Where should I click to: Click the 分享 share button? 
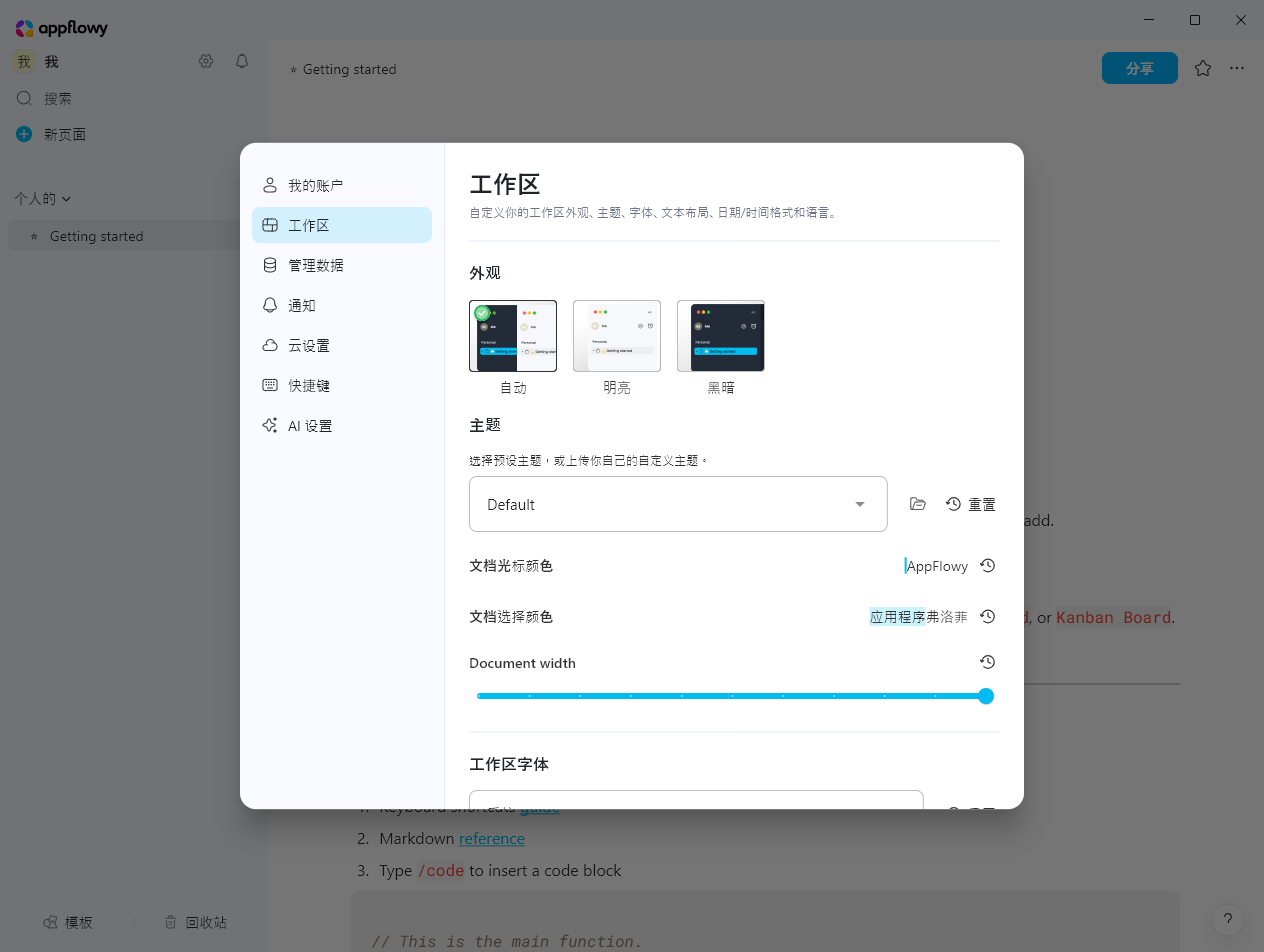tap(1140, 68)
